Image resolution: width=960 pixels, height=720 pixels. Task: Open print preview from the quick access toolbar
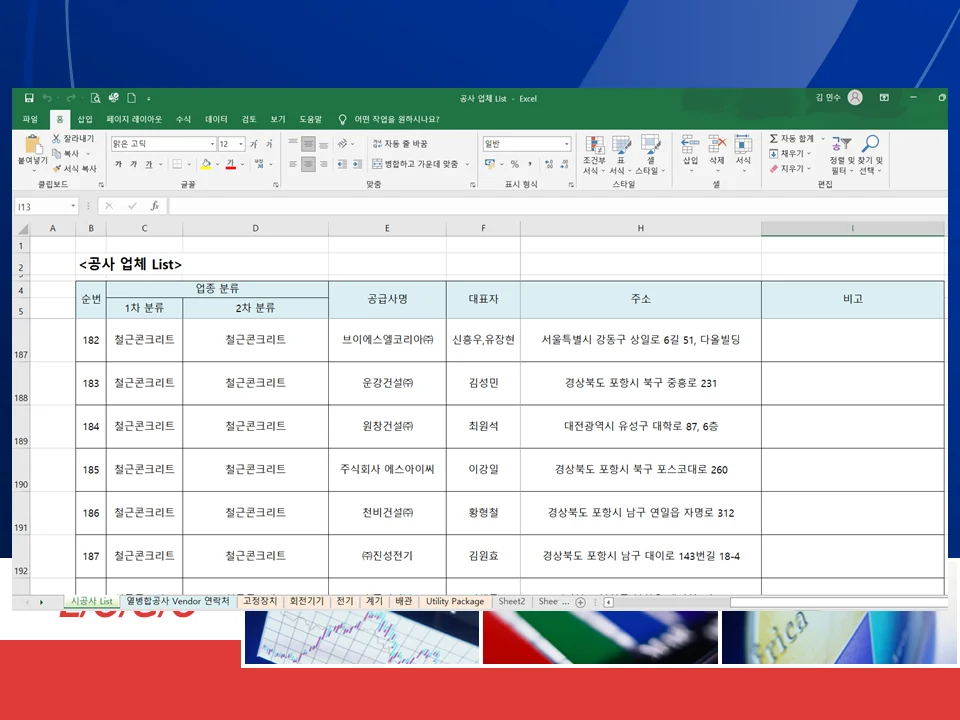[x=95, y=98]
